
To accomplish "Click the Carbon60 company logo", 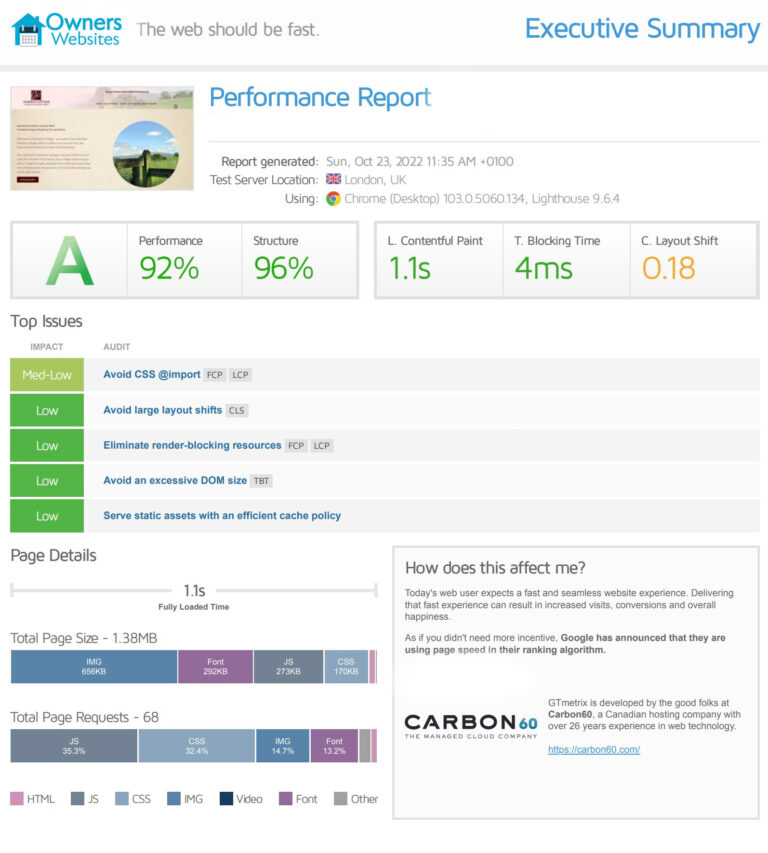I will click(x=471, y=725).
